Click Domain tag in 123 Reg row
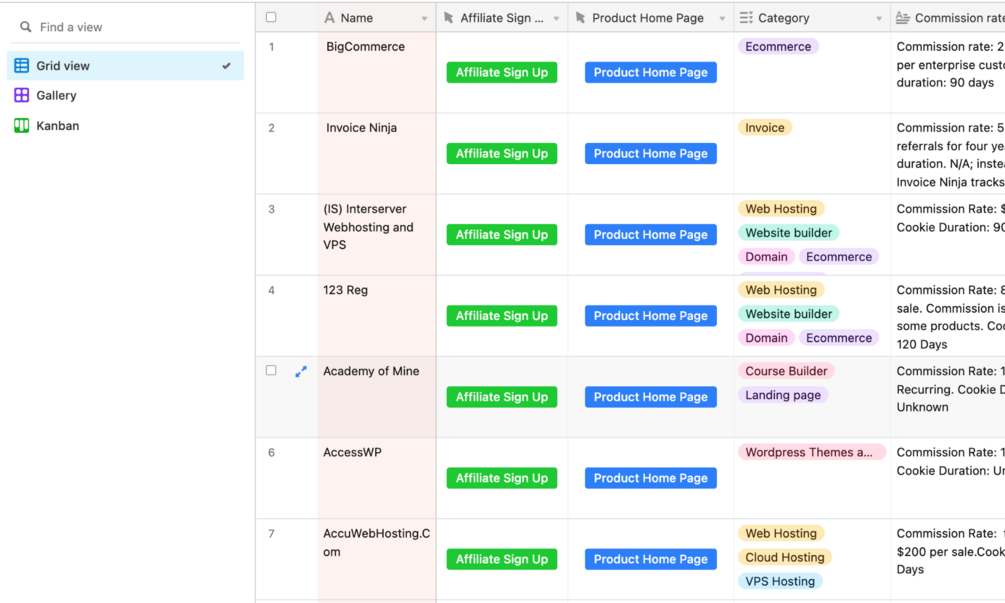Viewport: 1005px width, 603px height. [767, 338]
